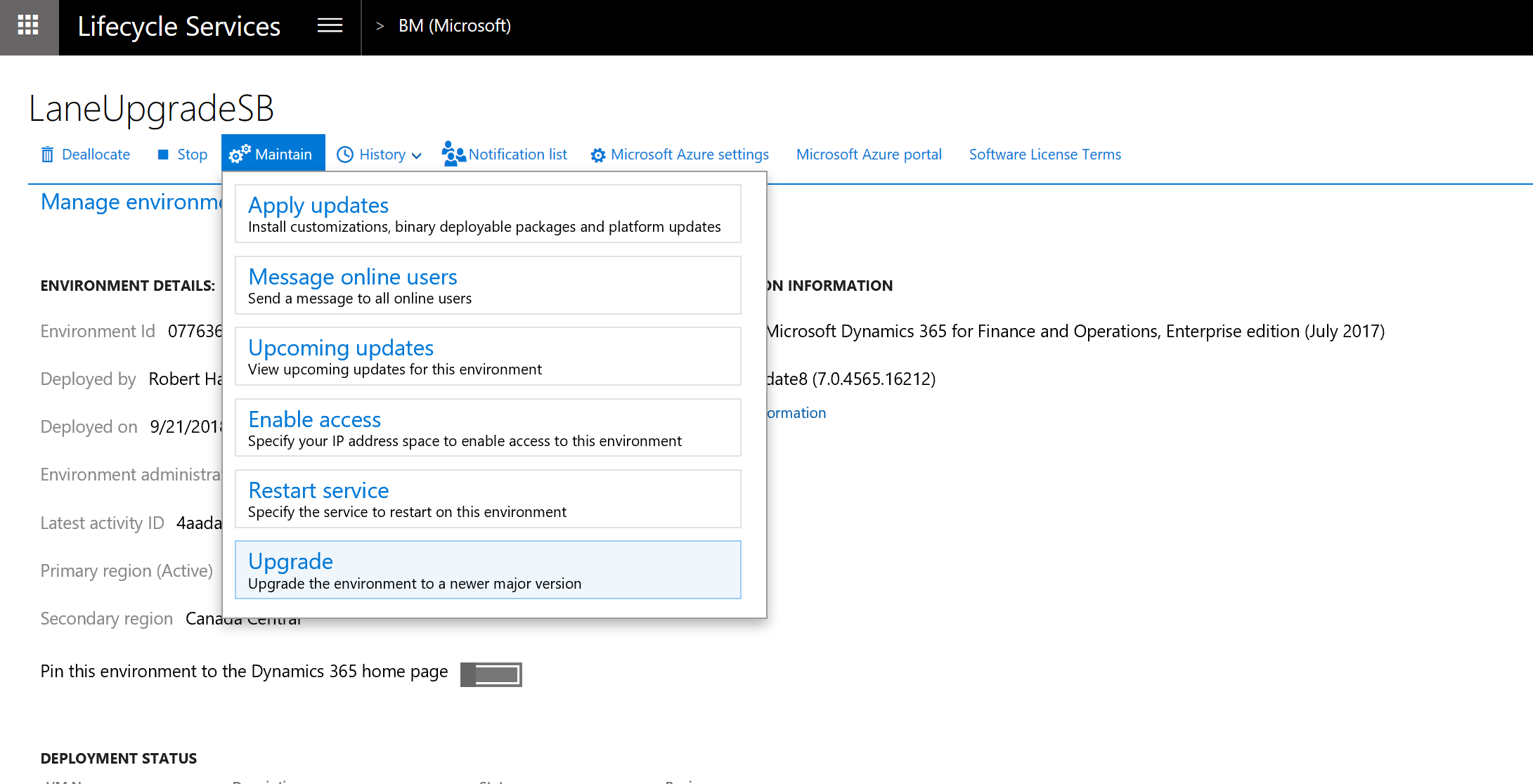This screenshot has width=1533, height=784.
Task: Click the Environment Id input field
Action: click(x=174, y=331)
